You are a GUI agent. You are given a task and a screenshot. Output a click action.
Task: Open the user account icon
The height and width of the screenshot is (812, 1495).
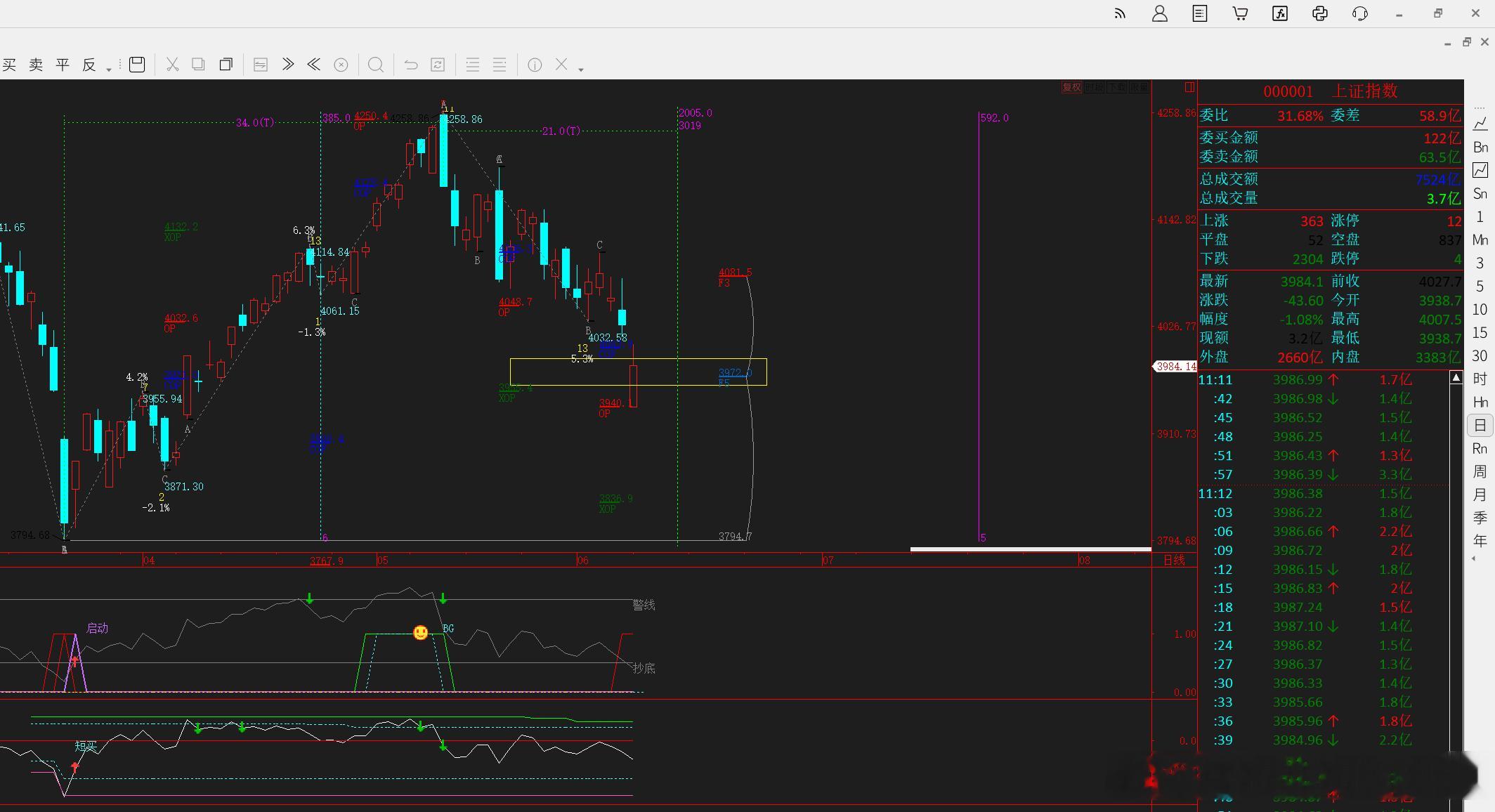coord(1160,13)
